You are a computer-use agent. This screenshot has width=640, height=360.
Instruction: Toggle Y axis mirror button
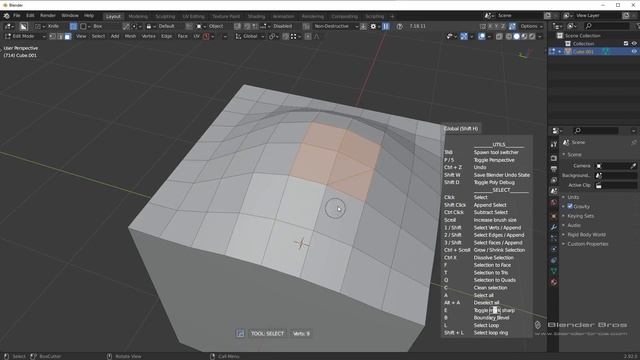pyautogui.click(x=496, y=26)
